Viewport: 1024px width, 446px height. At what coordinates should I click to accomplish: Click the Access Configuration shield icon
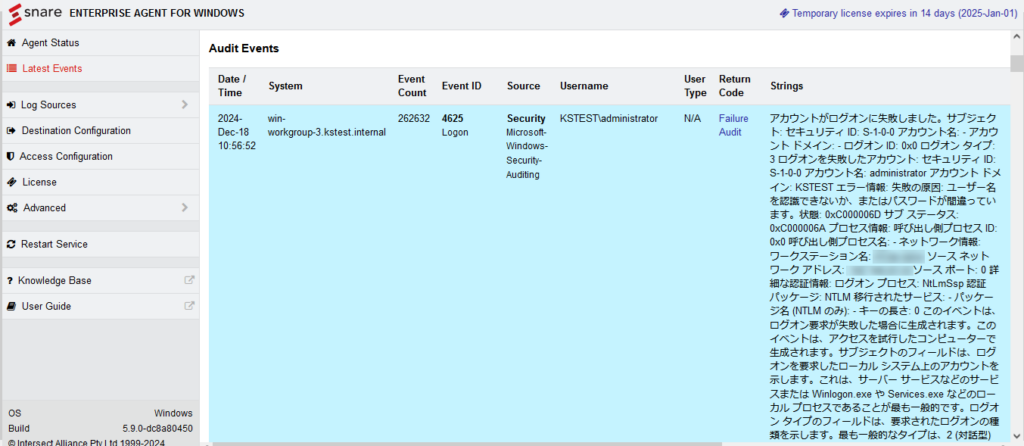click(x=10, y=157)
